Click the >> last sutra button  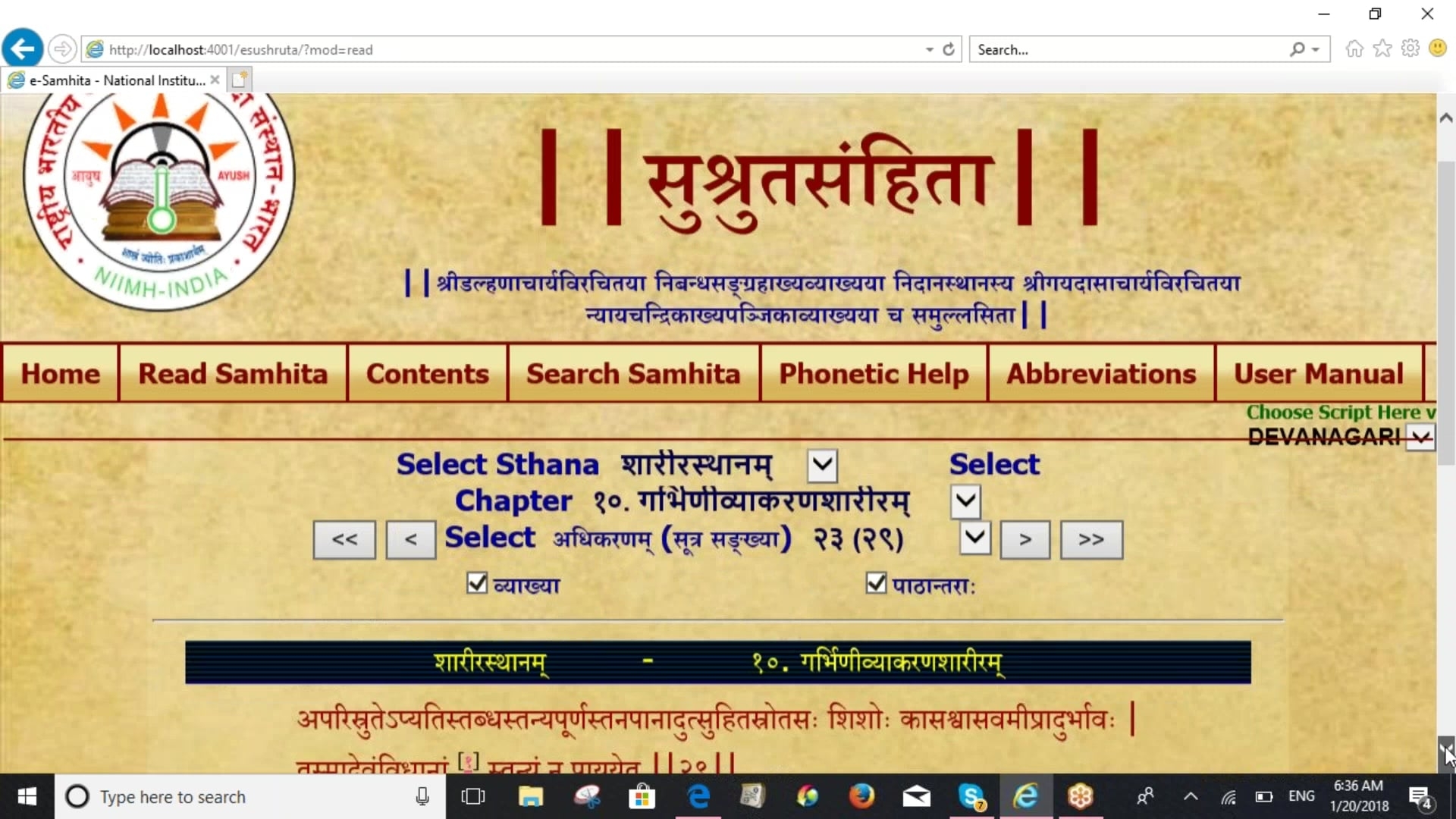pyautogui.click(x=1091, y=540)
